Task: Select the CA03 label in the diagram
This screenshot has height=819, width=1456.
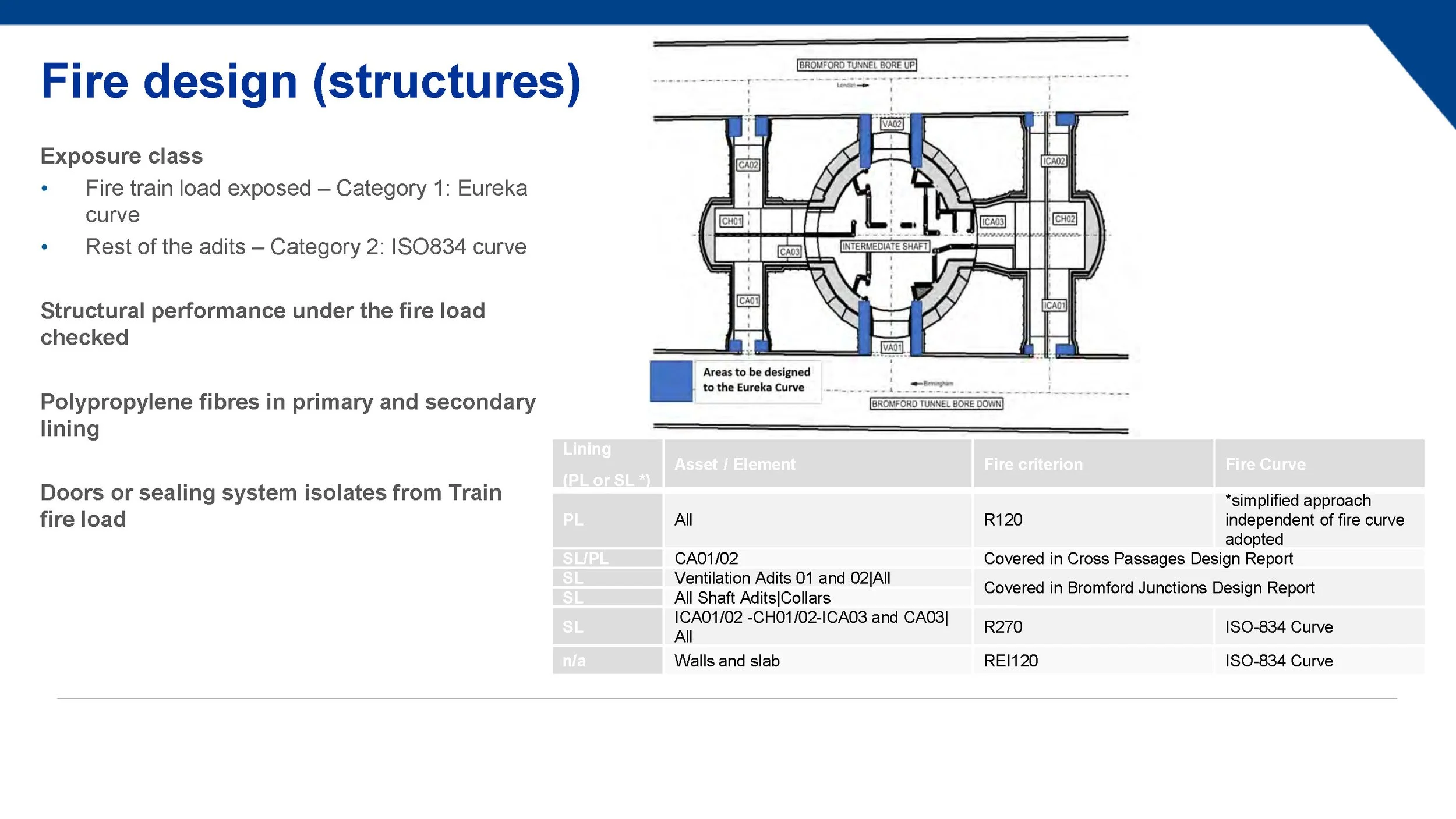Action: (x=790, y=252)
